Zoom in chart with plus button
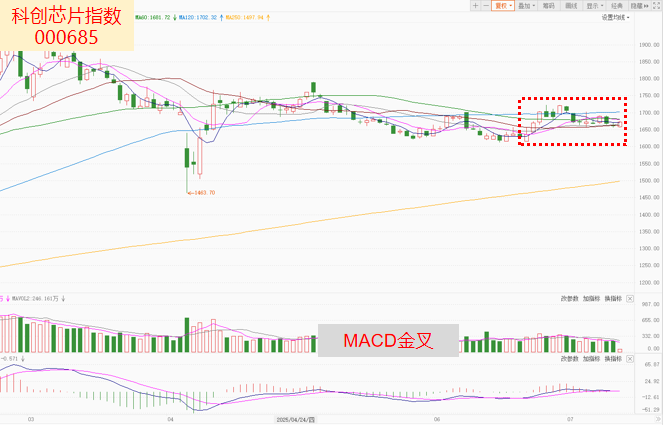This screenshot has width=664, height=427. click(476, 6)
